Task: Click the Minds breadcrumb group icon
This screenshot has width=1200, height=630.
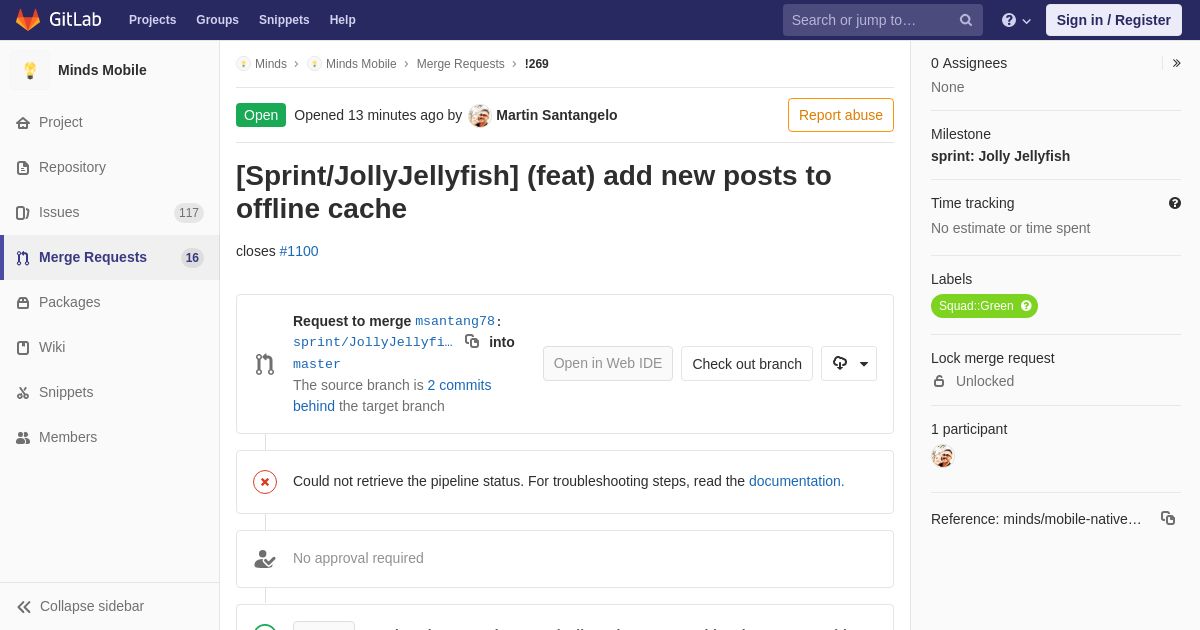Action: (x=243, y=64)
